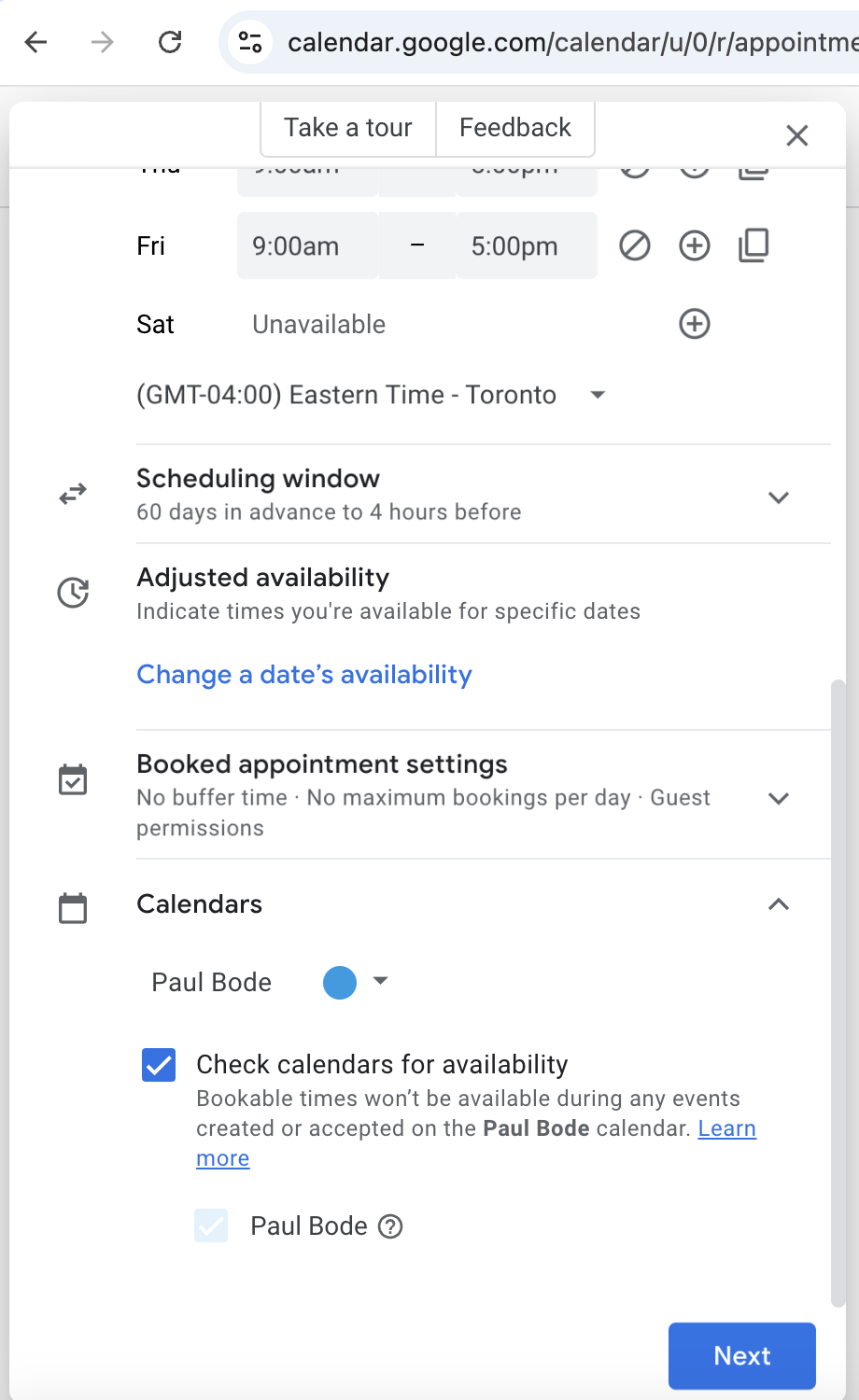Open the Feedback tab

[x=515, y=128]
